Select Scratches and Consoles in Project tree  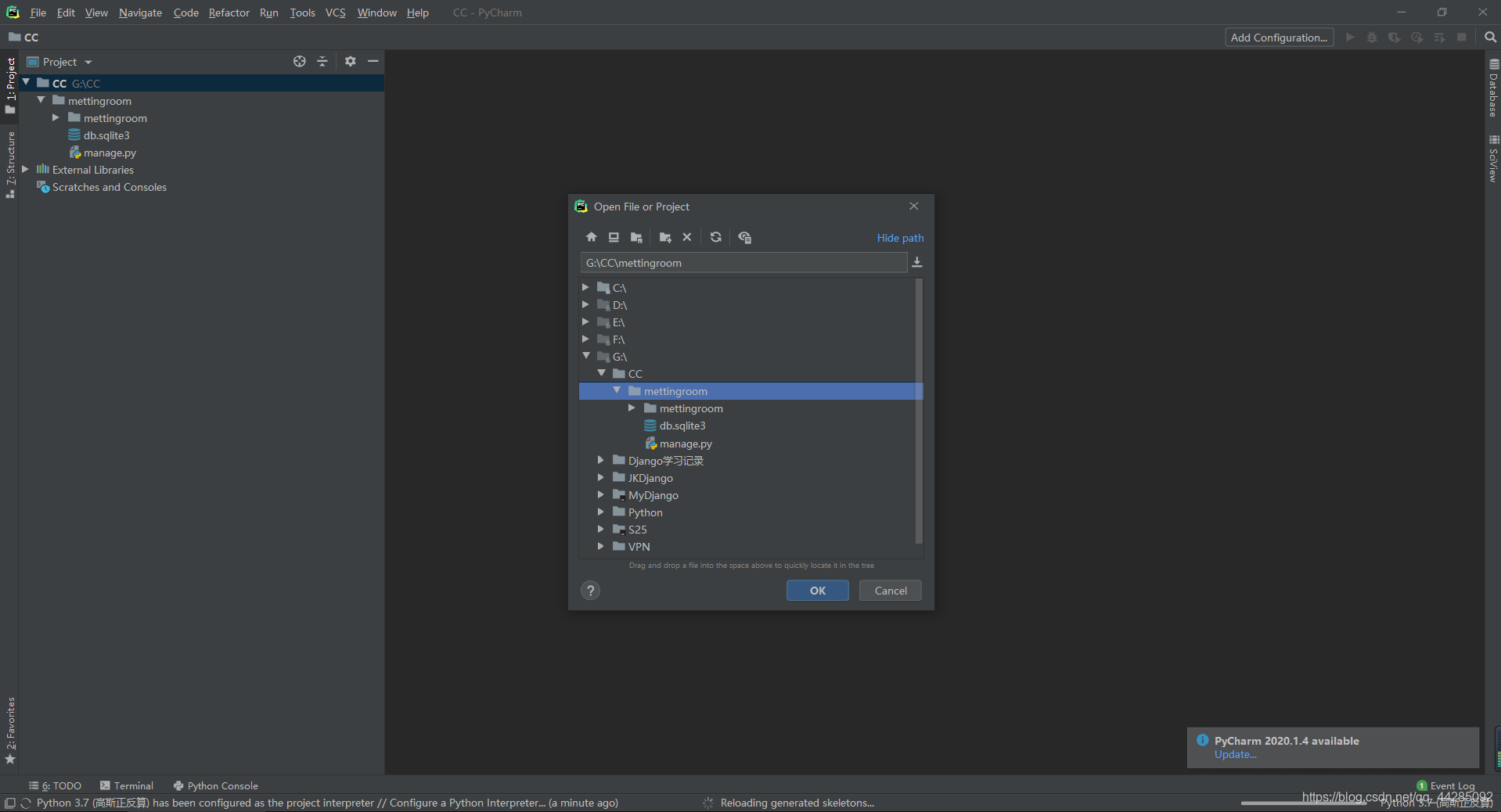109,187
